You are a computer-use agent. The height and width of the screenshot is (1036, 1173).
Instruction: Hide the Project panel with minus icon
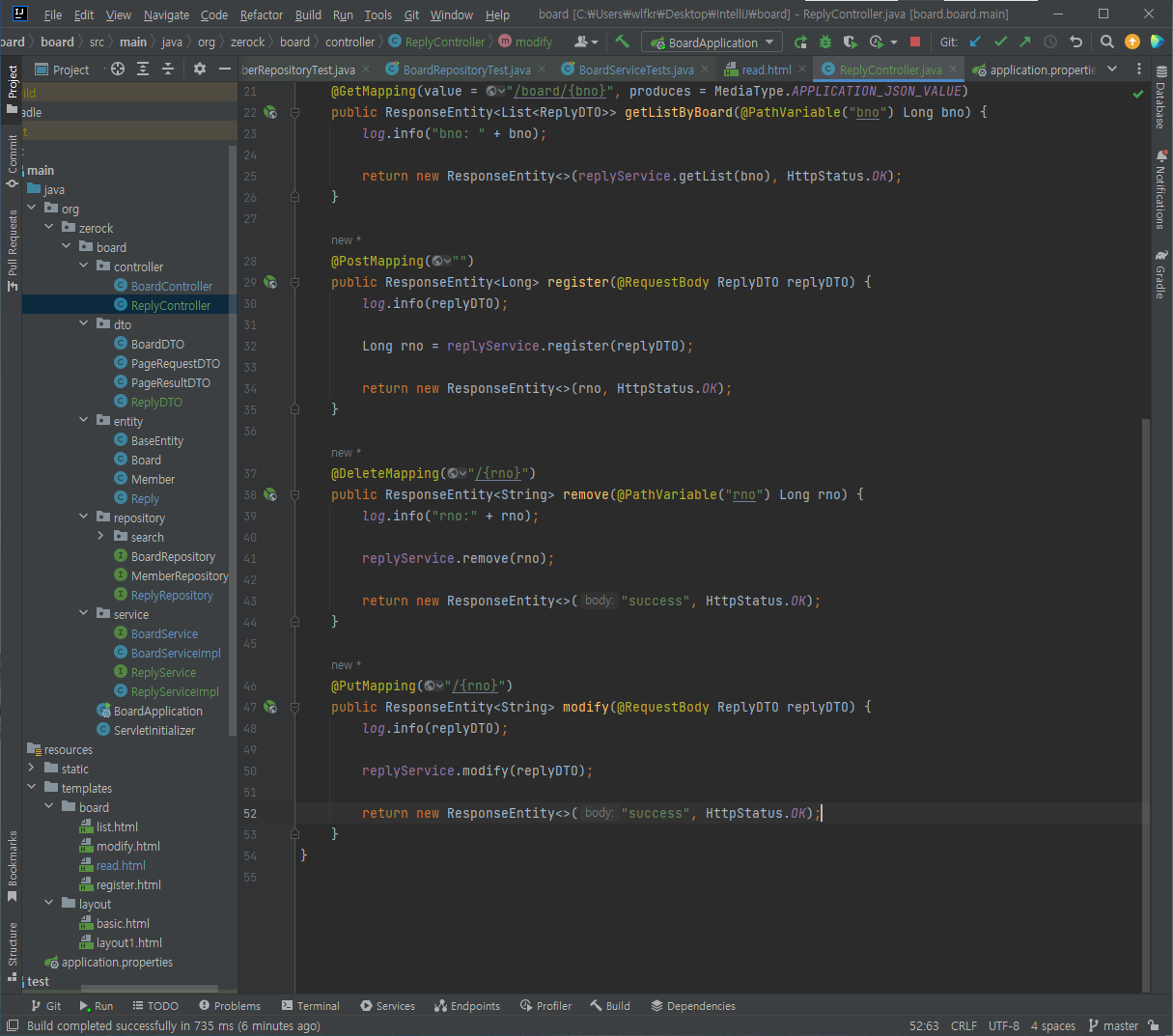click(225, 69)
